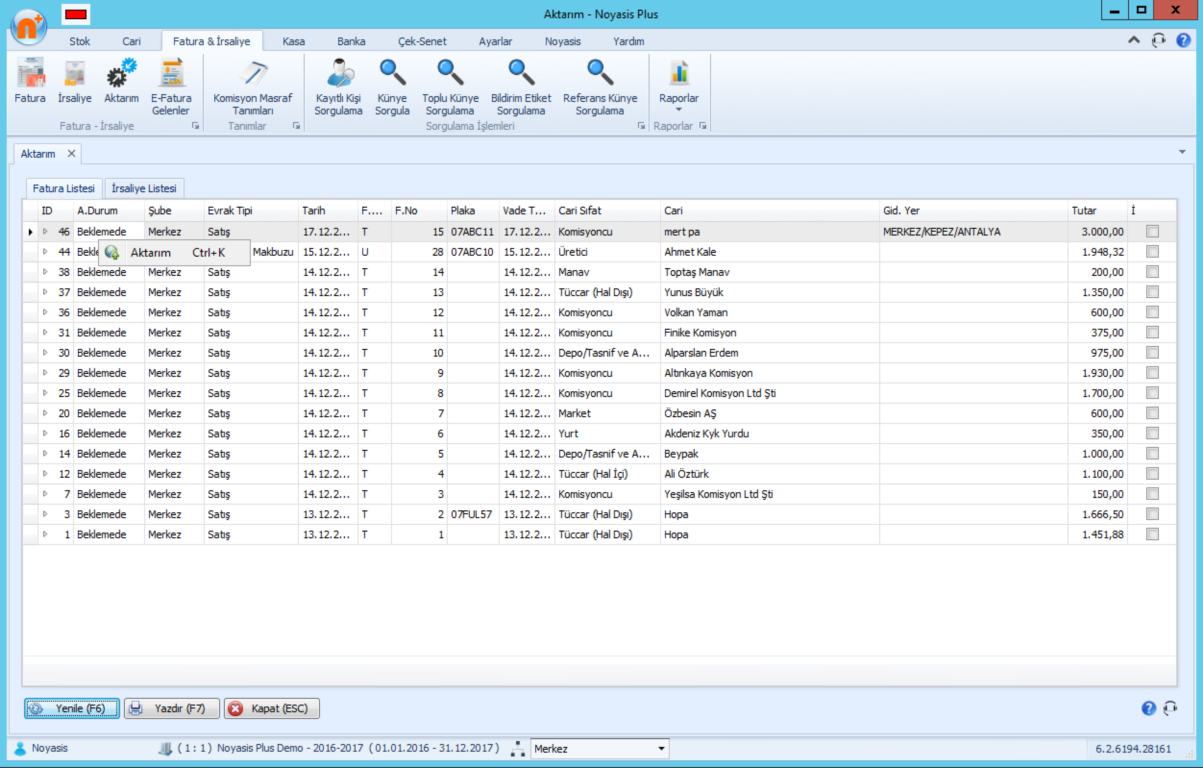Open E-Fatura Gelenler

point(171,88)
